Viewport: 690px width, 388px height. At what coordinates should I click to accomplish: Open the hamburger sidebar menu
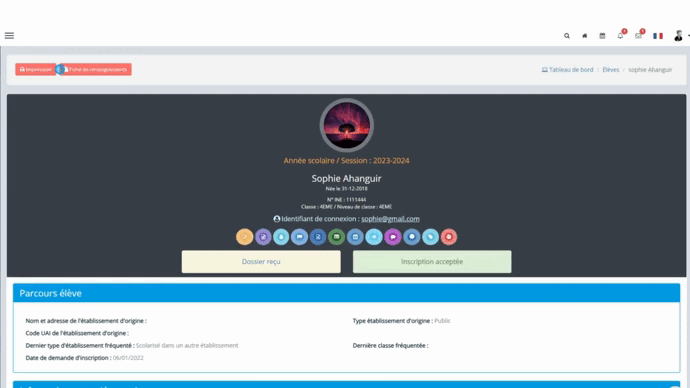click(x=9, y=36)
